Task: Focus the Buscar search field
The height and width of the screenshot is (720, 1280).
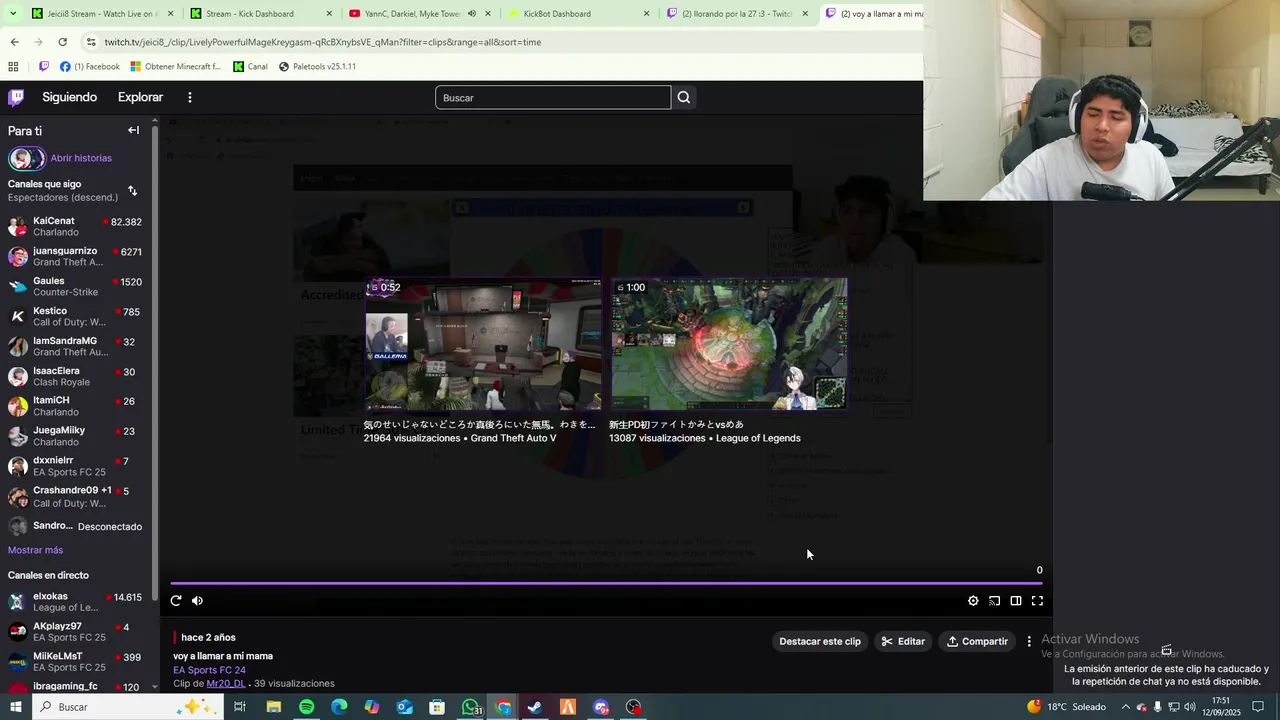Action: click(x=553, y=97)
